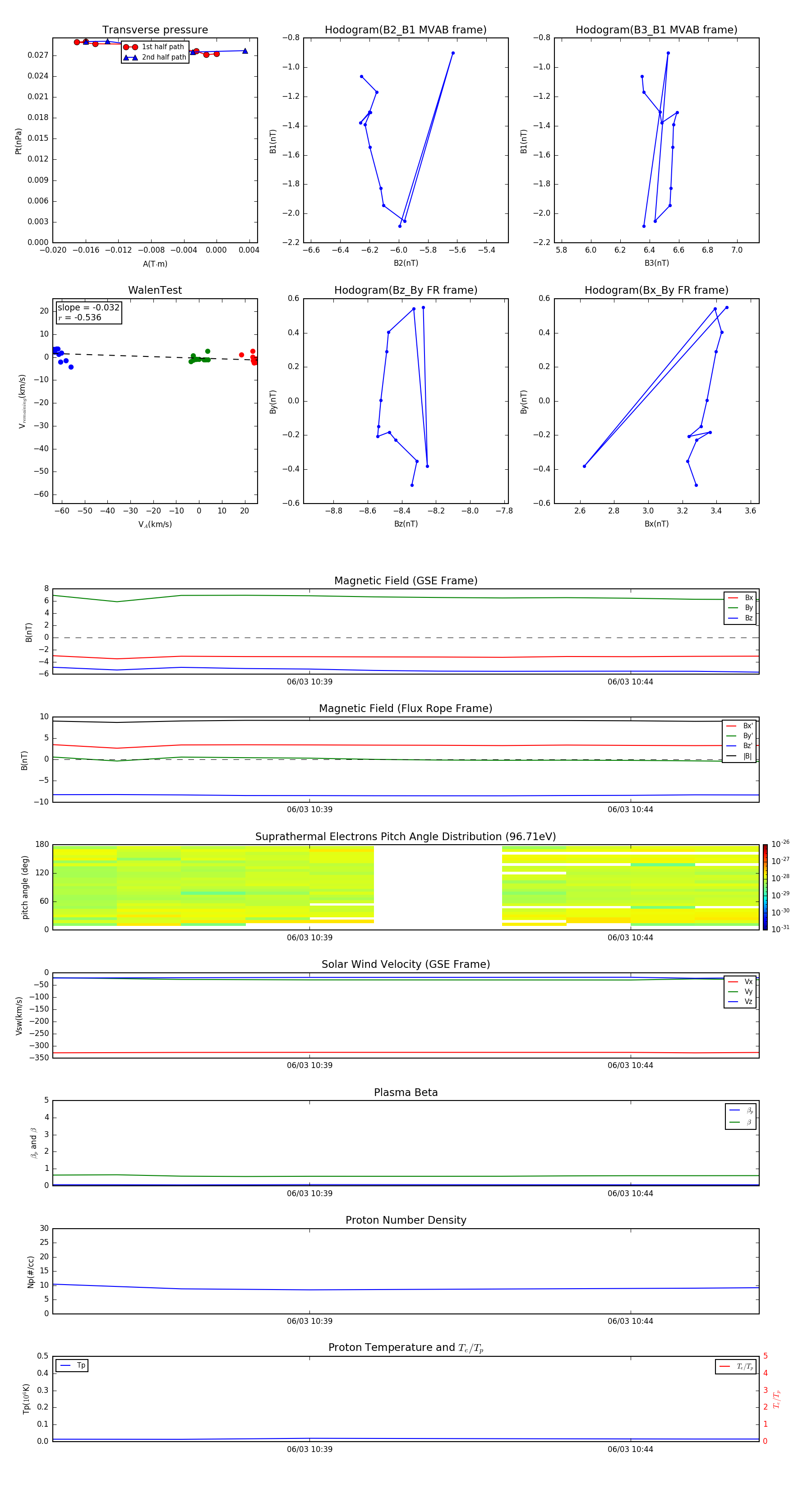Viewport: 812px width, 1489px height.
Task: Click the Magnetic Field (GSE Frame) title
Action: [x=405, y=581]
